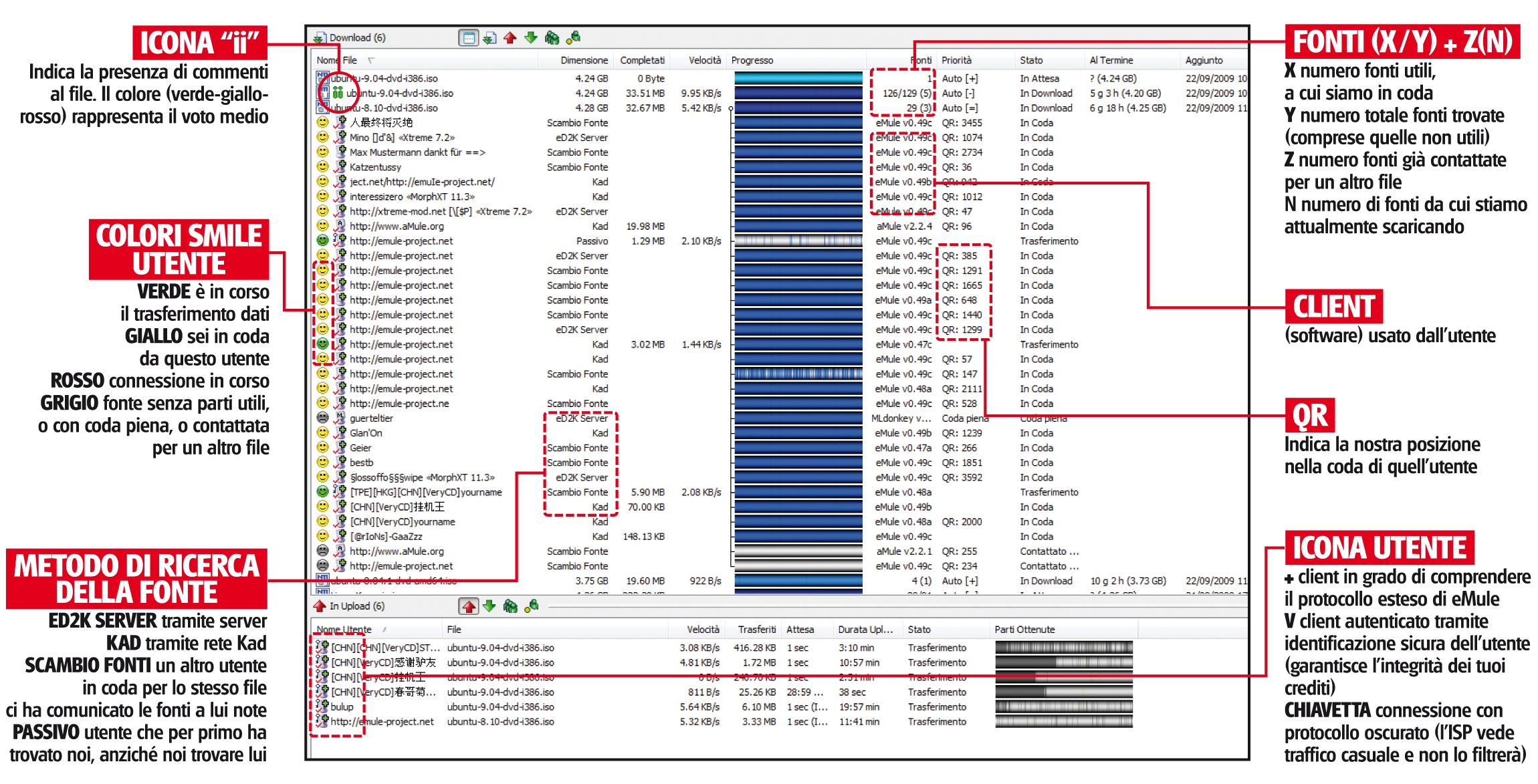Click red uploading arrow in Download toolbar
Screen dimensions: 1538x784
click(x=510, y=38)
